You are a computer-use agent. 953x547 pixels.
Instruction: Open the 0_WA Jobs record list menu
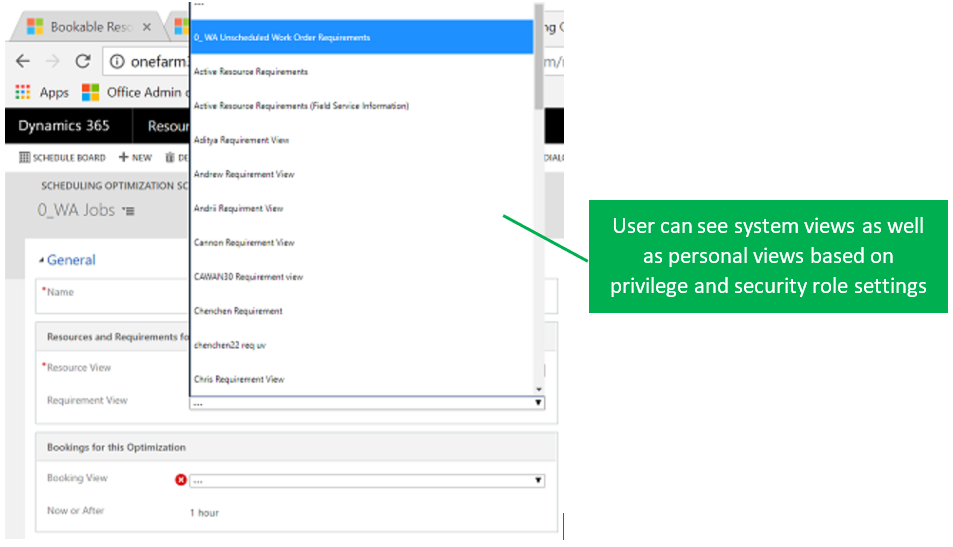coord(128,211)
